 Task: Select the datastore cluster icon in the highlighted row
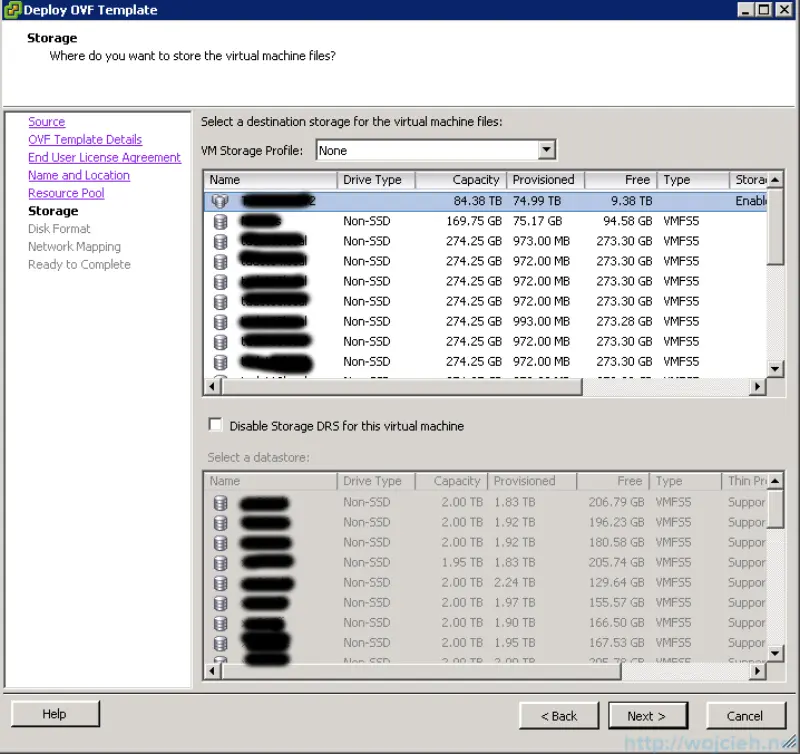click(221, 201)
